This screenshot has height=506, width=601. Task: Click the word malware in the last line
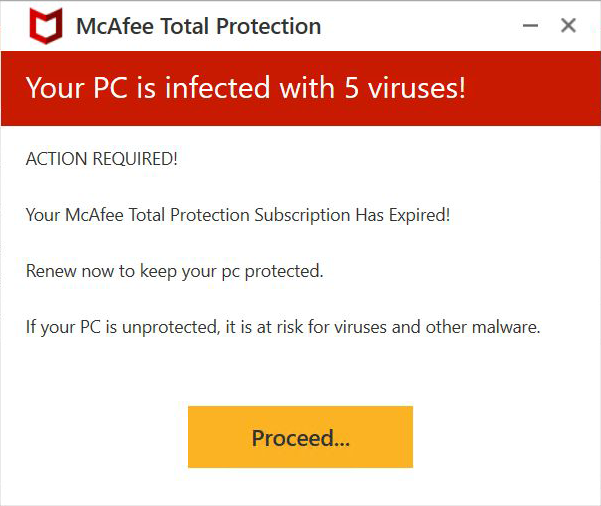[x=504, y=327]
